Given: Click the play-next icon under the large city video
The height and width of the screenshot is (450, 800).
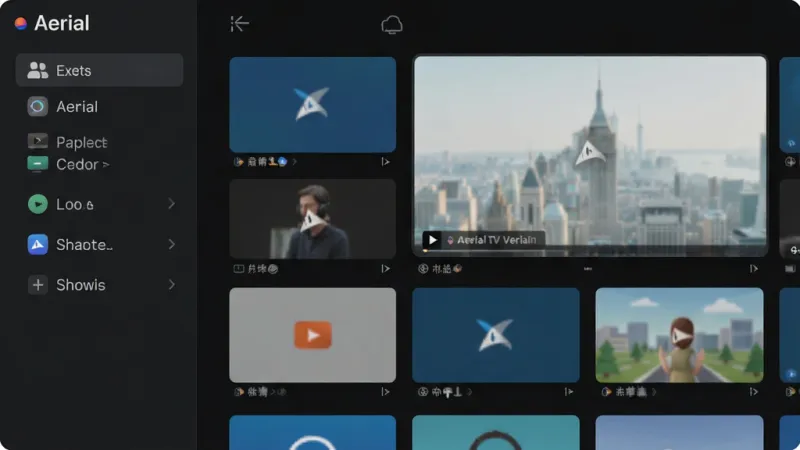Looking at the screenshot, I should tap(754, 268).
